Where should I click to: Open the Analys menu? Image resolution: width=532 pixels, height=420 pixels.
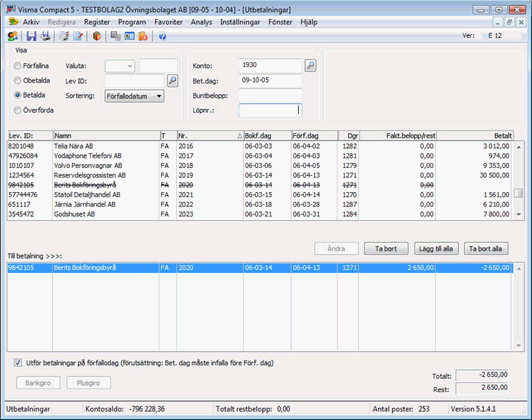click(201, 22)
